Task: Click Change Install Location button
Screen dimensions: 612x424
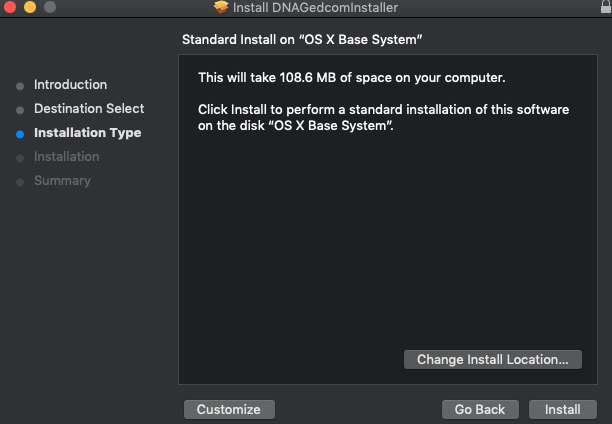Action: pos(492,359)
